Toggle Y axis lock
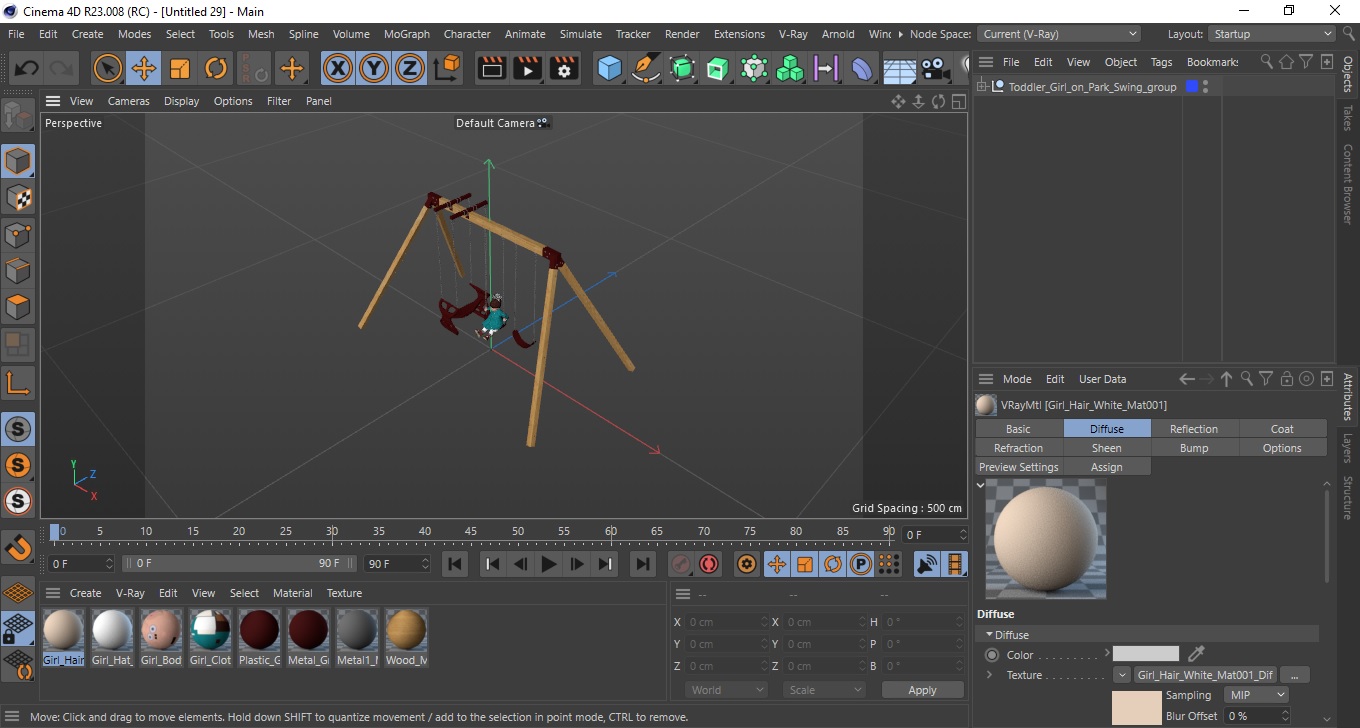This screenshot has width=1360, height=728. pos(374,68)
